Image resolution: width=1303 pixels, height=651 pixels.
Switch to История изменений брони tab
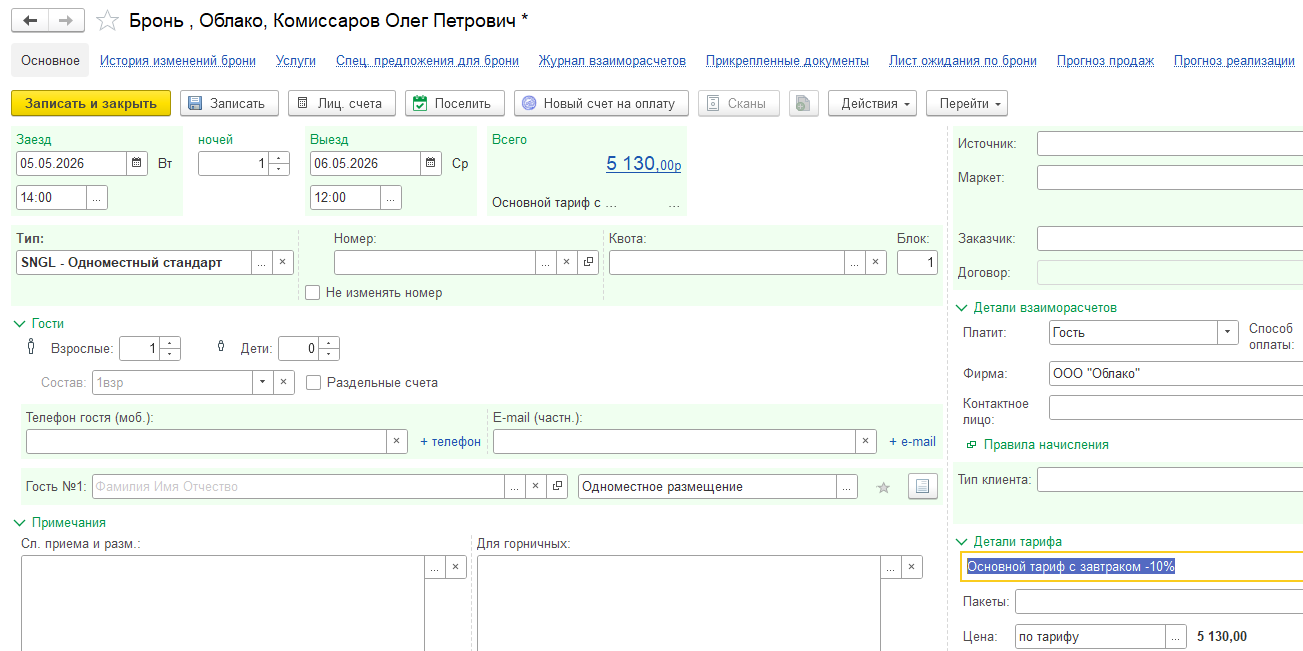click(178, 61)
